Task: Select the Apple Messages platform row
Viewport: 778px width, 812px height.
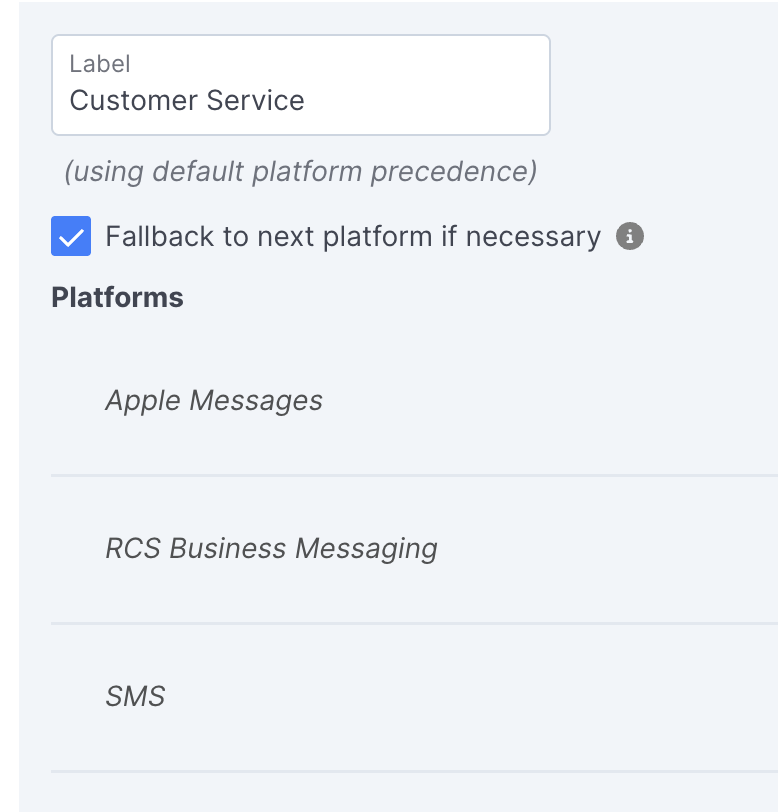Action: coord(414,401)
